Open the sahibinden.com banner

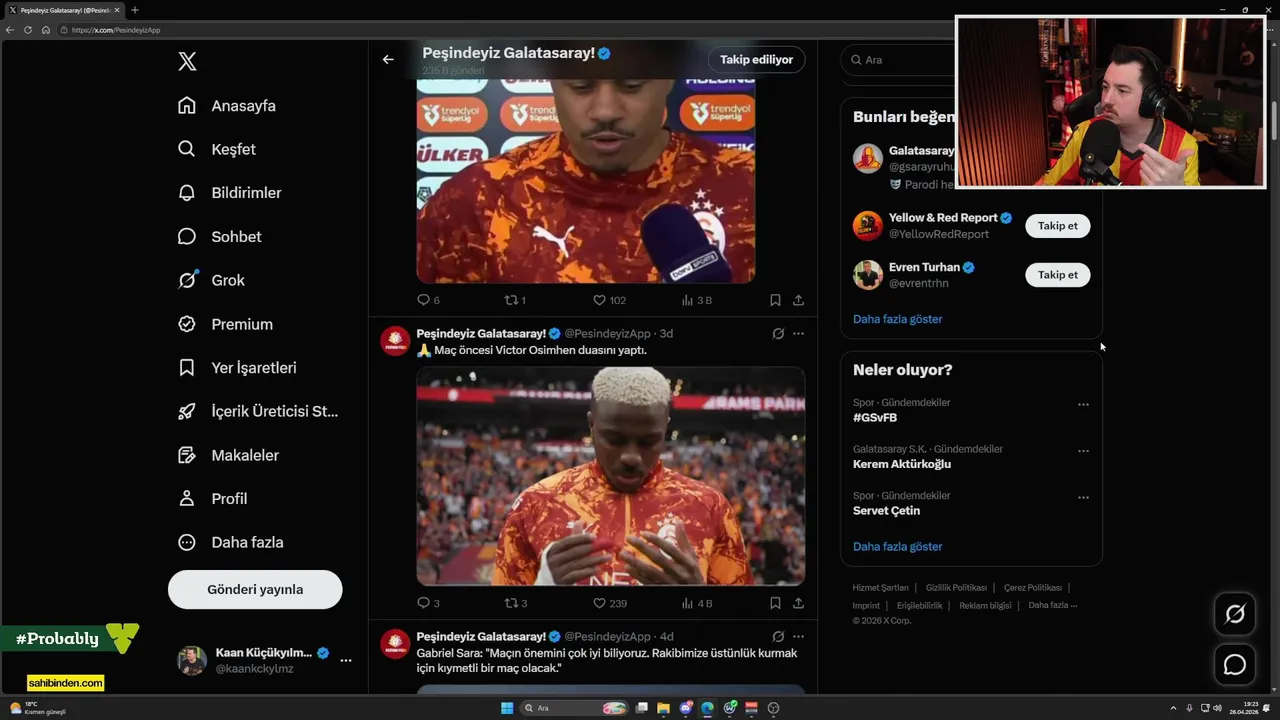tap(66, 683)
